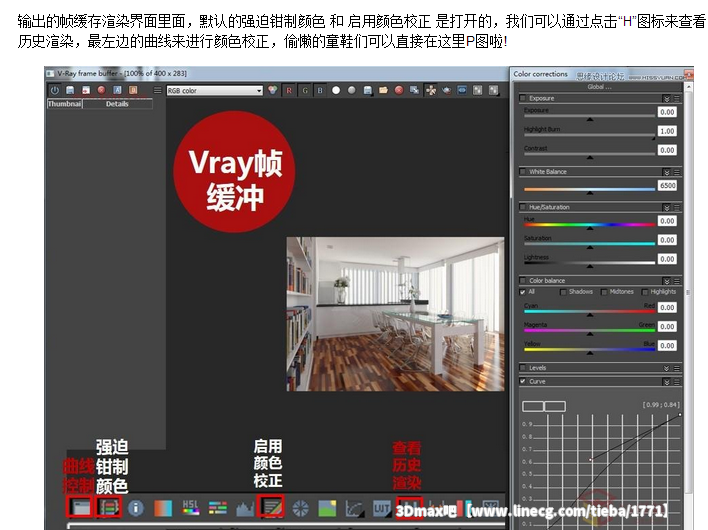Click the rendered dining room image
The width and height of the screenshot is (708, 530).
[395, 314]
